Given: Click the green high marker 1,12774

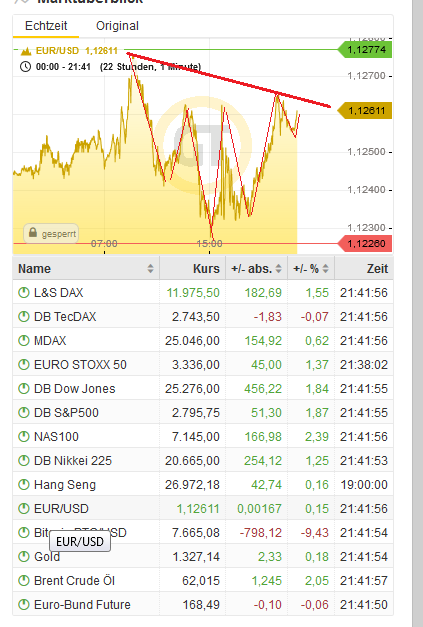Looking at the screenshot, I should point(365,50).
